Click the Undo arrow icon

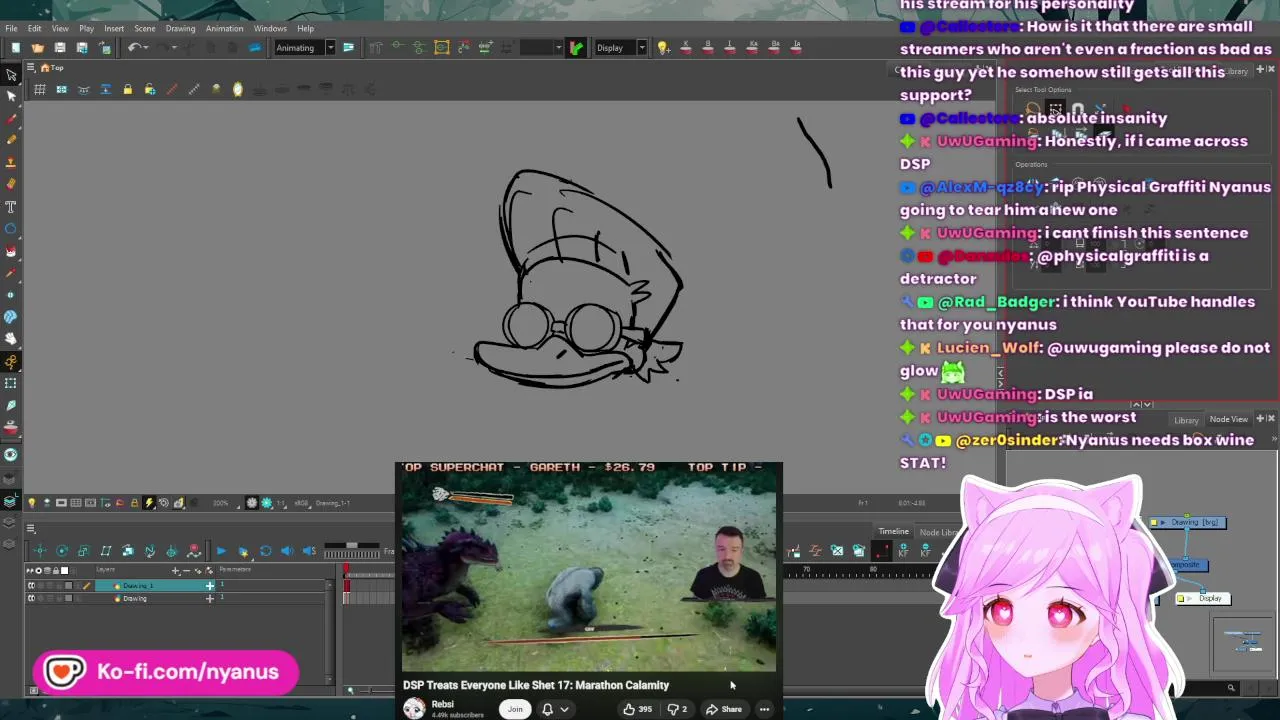click(133, 48)
